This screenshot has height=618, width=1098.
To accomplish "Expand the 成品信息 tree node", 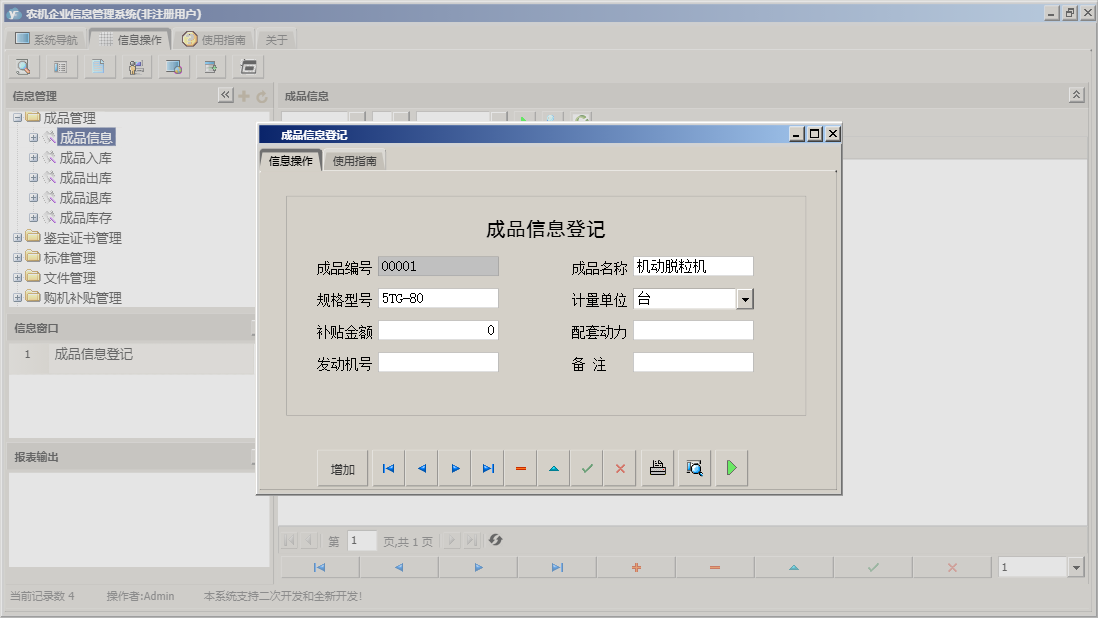I will pos(33,138).
